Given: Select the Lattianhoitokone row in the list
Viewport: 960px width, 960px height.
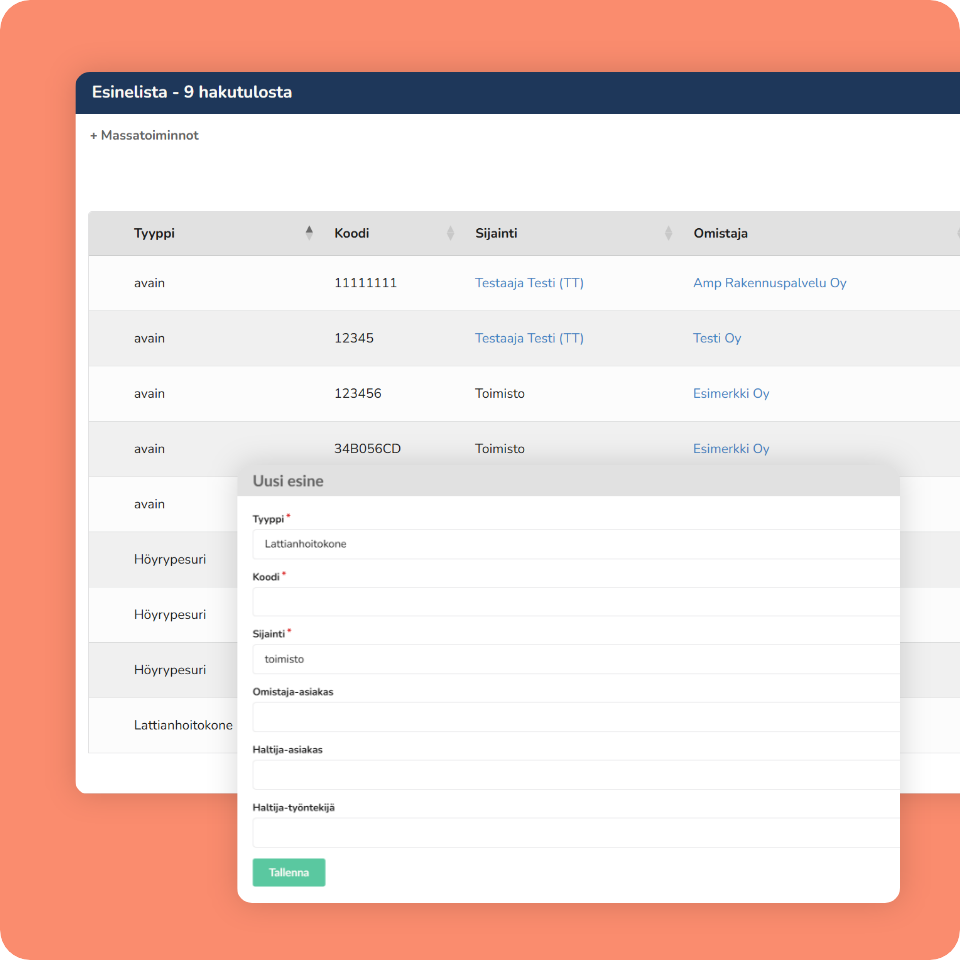Looking at the screenshot, I should tap(183, 725).
